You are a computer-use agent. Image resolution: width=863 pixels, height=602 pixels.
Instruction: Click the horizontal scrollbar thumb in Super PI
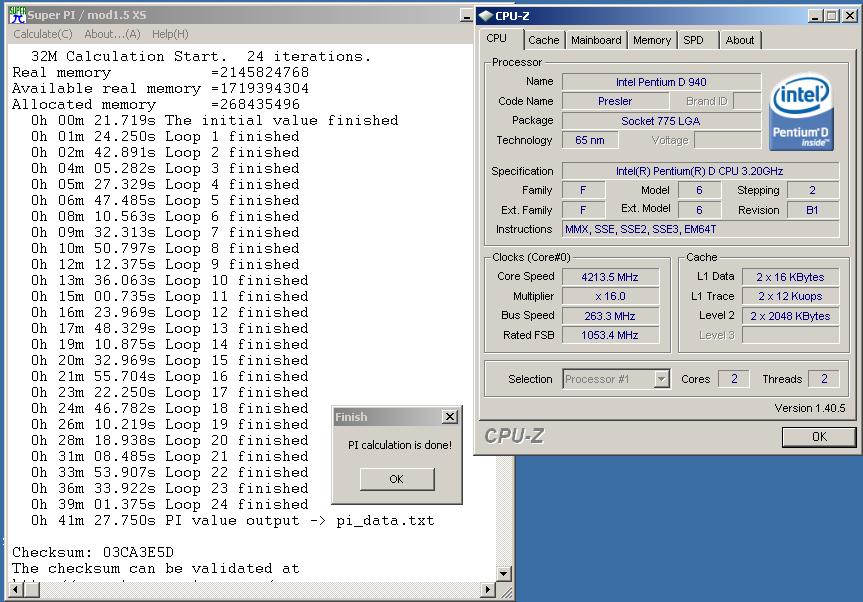(x=32, y=590)
